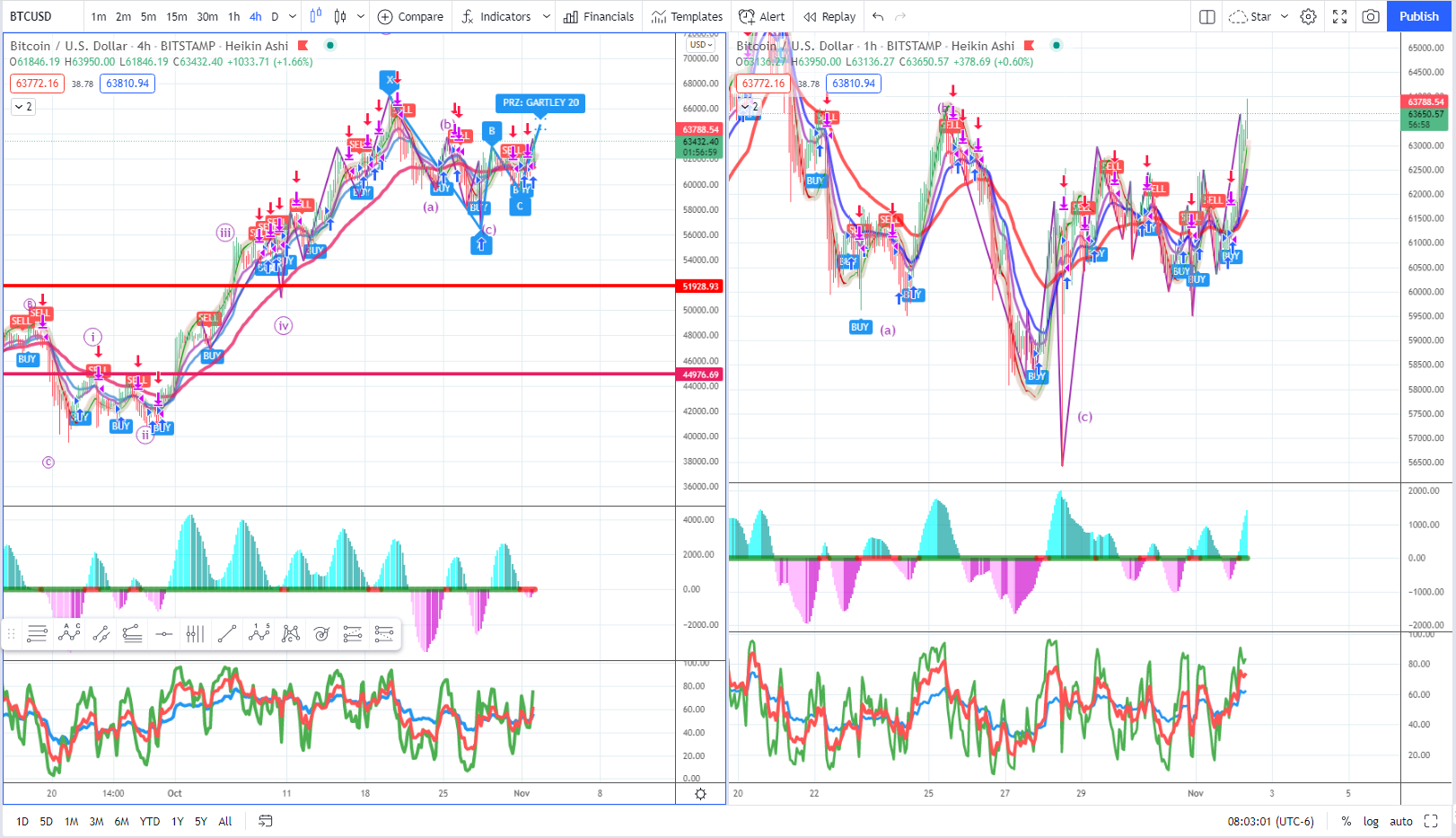Select the 3M date range
1456x838 pixels.
[x=96, y=821]
